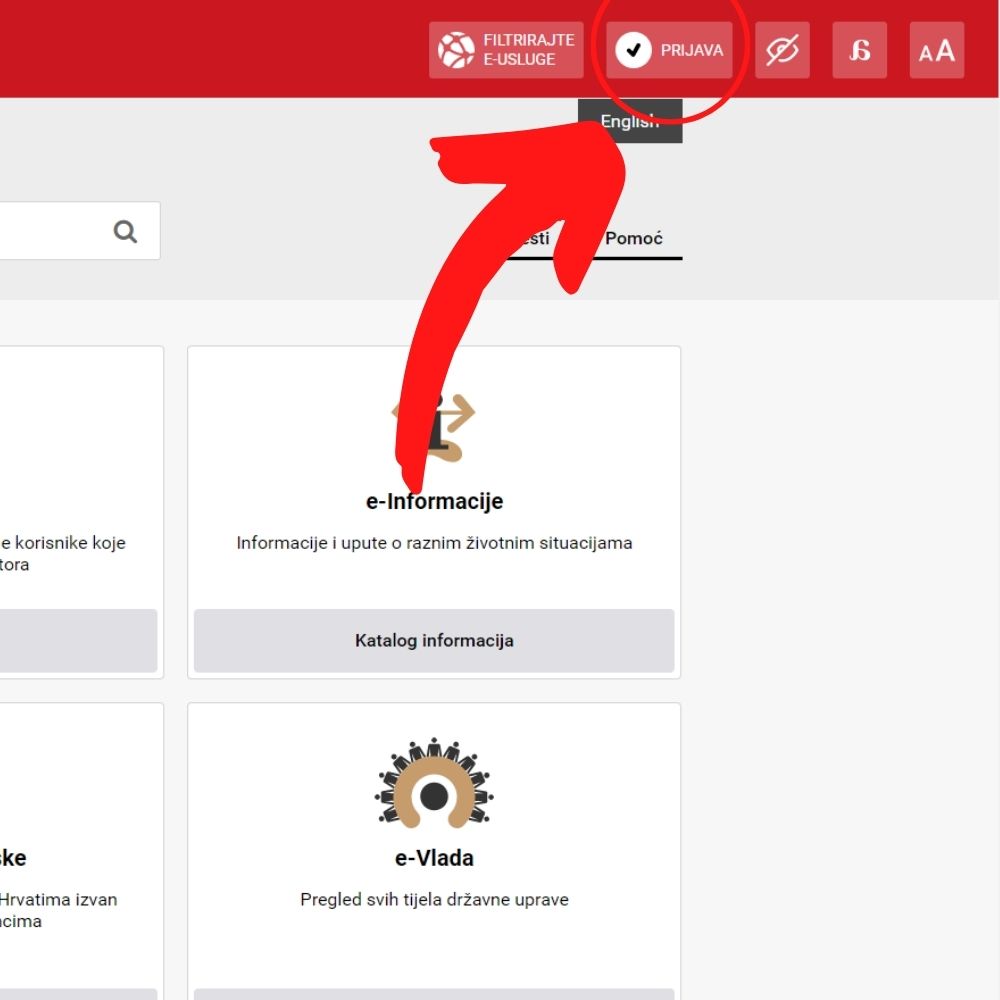Viewport: 1000px width, 1000px height.
Task: Click the e-Vlada people circle icon
Action: coord(434,783)
